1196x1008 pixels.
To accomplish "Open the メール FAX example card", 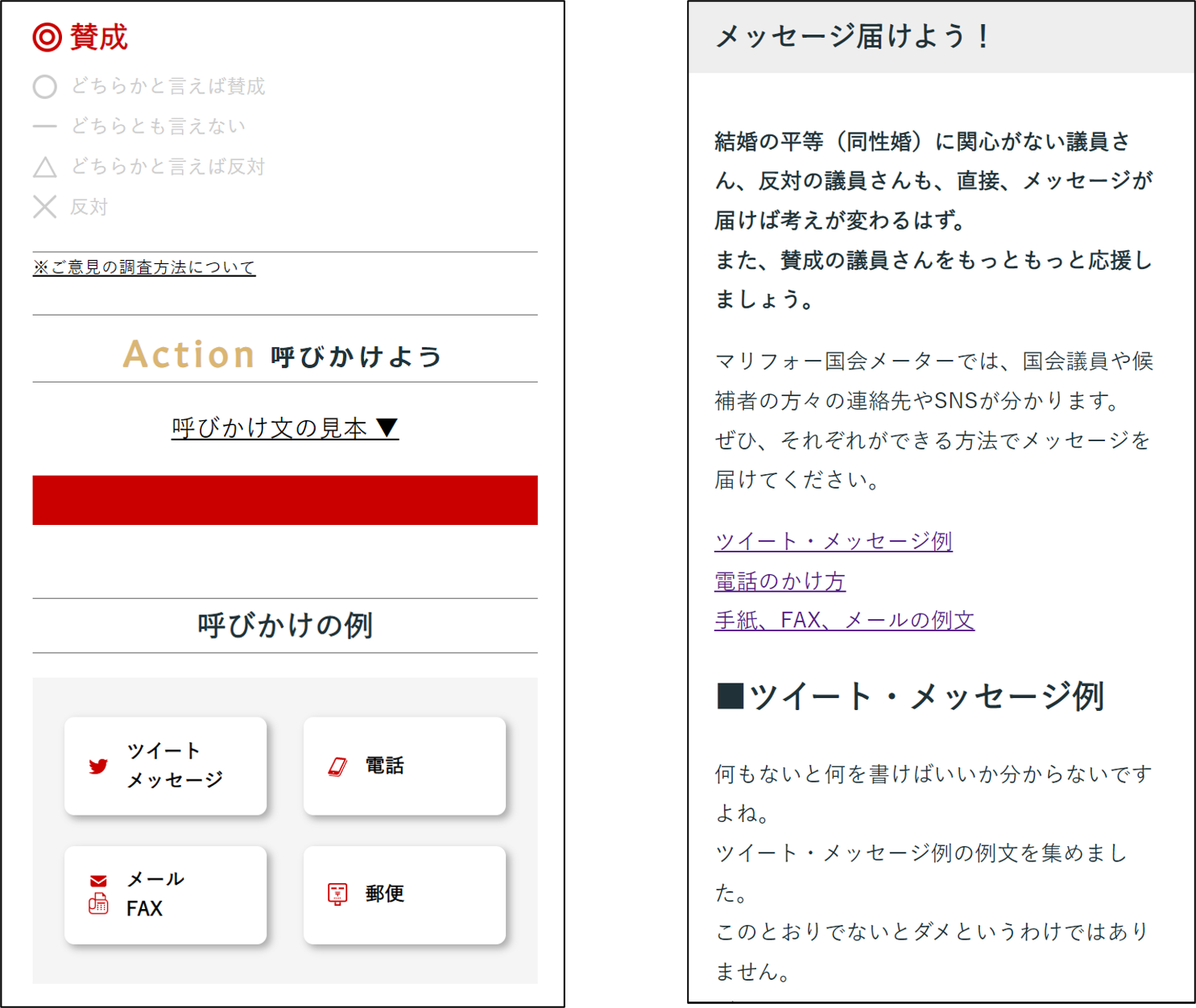I will [165, 894].
